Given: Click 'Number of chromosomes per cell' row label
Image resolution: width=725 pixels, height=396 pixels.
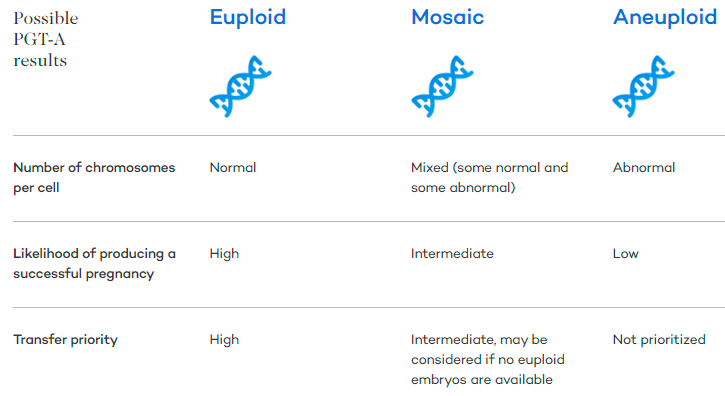Looking at the screenshot, I should 94,178.
